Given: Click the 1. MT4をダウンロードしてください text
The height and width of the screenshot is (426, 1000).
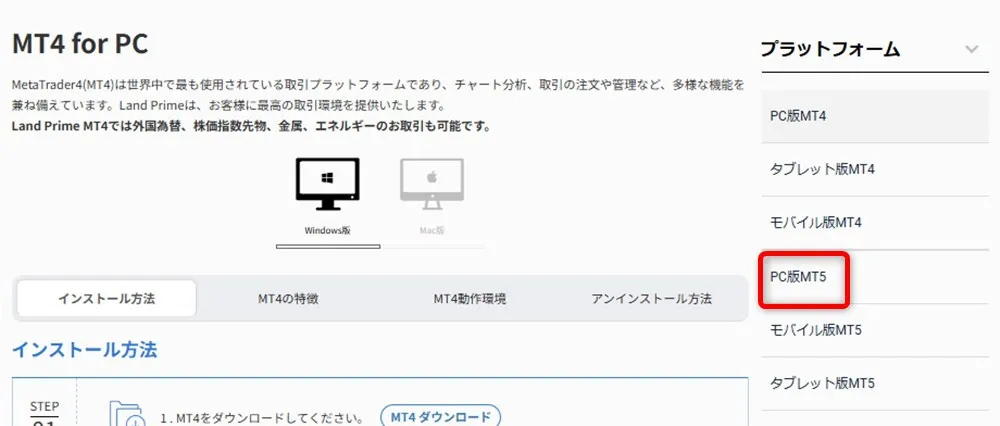Looking at the screenshot, I should pyautogui.click(x=261, y=419).
